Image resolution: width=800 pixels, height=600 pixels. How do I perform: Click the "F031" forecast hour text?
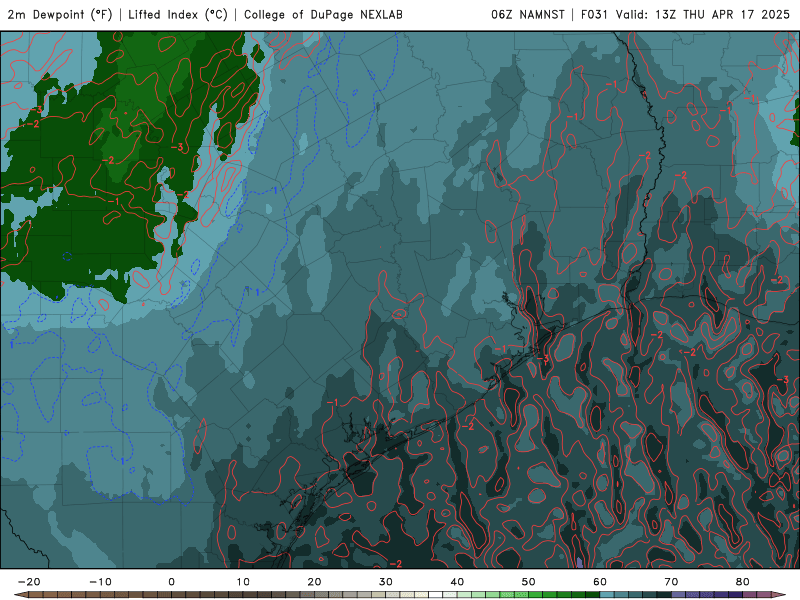point(594,15)
